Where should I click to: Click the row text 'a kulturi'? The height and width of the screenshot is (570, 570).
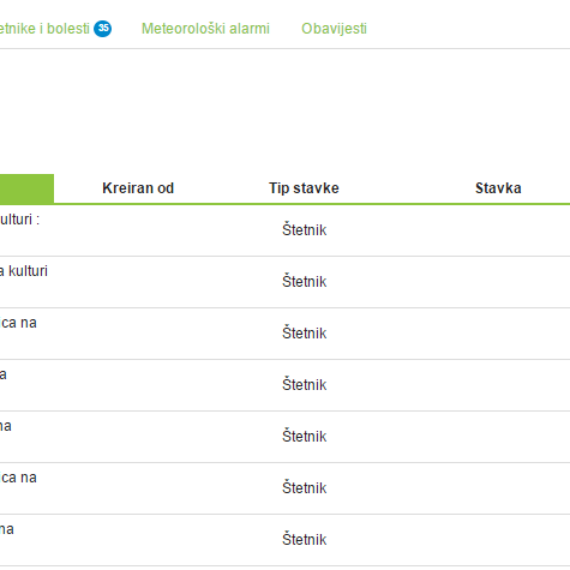click(x=24, y=271)
